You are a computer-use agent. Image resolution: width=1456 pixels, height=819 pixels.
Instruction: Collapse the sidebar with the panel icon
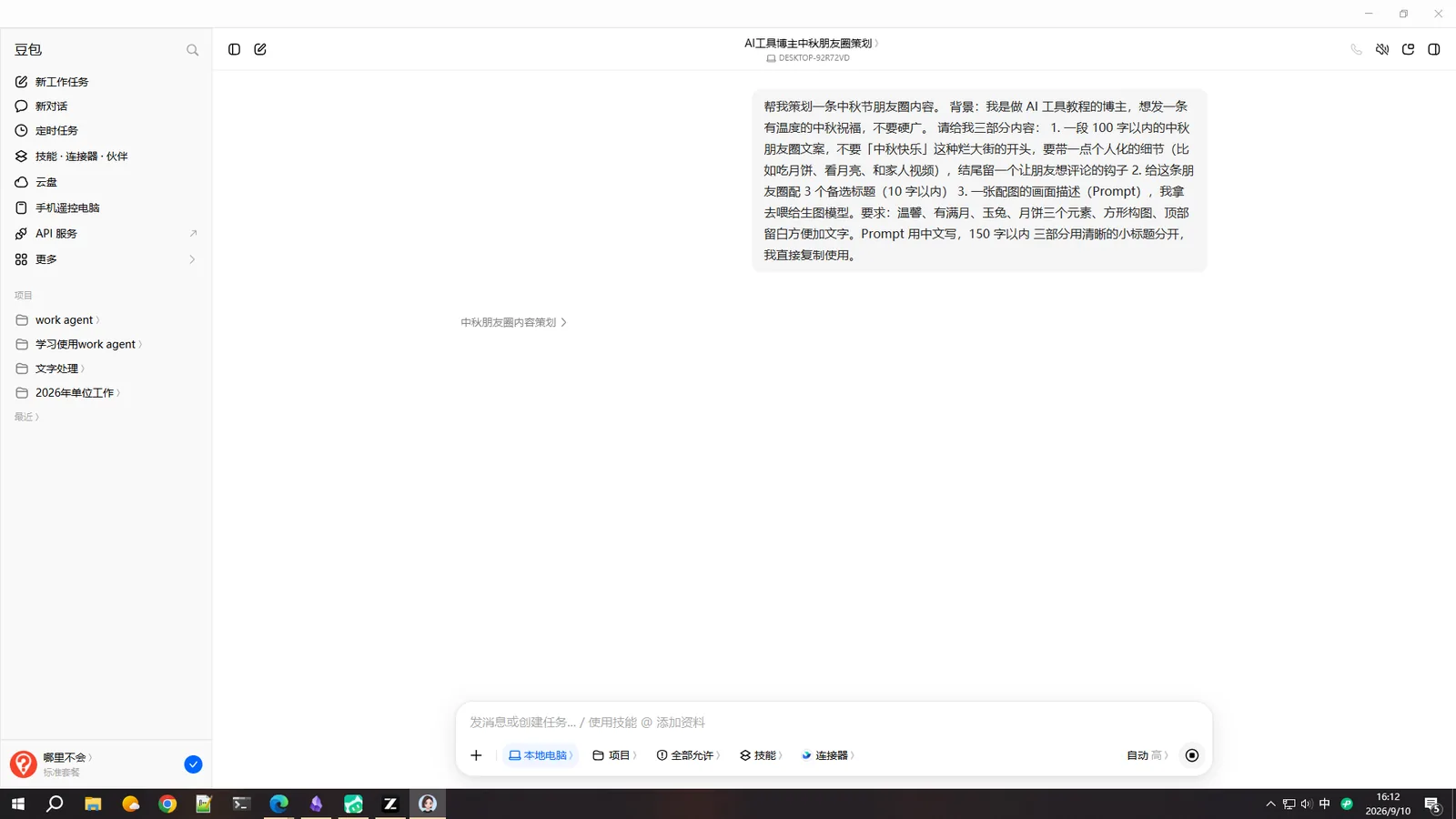(234, 49)
